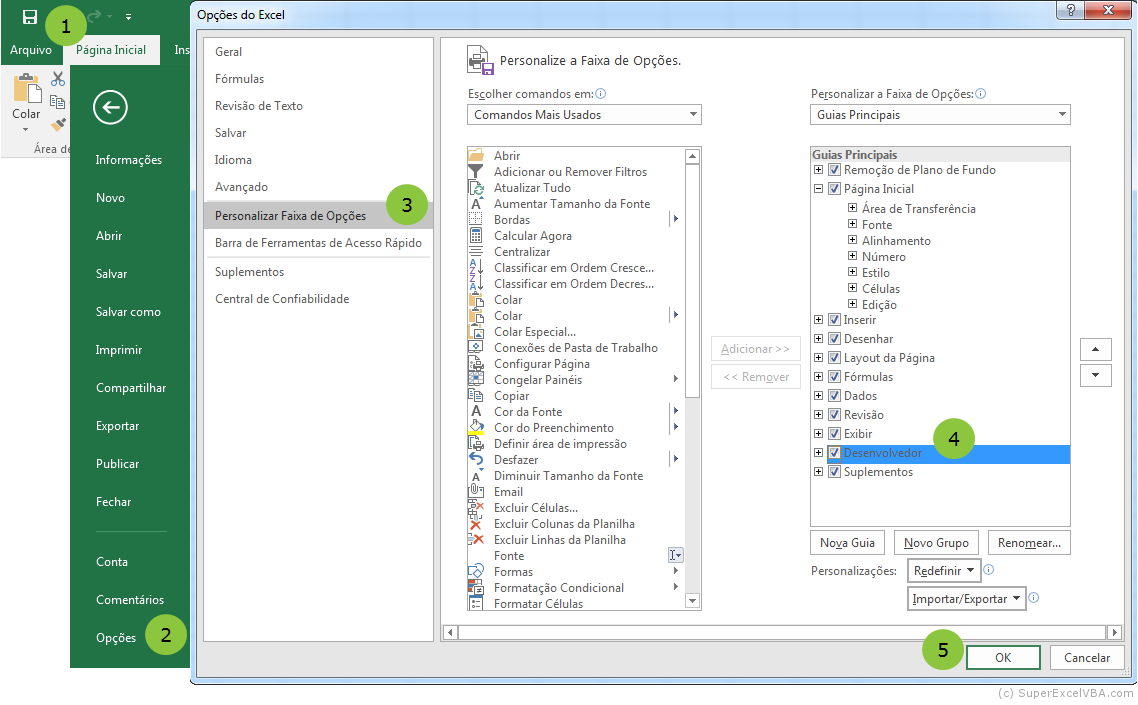Toggle the Inserir tab checkbox
Viewport: 1138px width, 705px height.
click(x=835, y=319)
